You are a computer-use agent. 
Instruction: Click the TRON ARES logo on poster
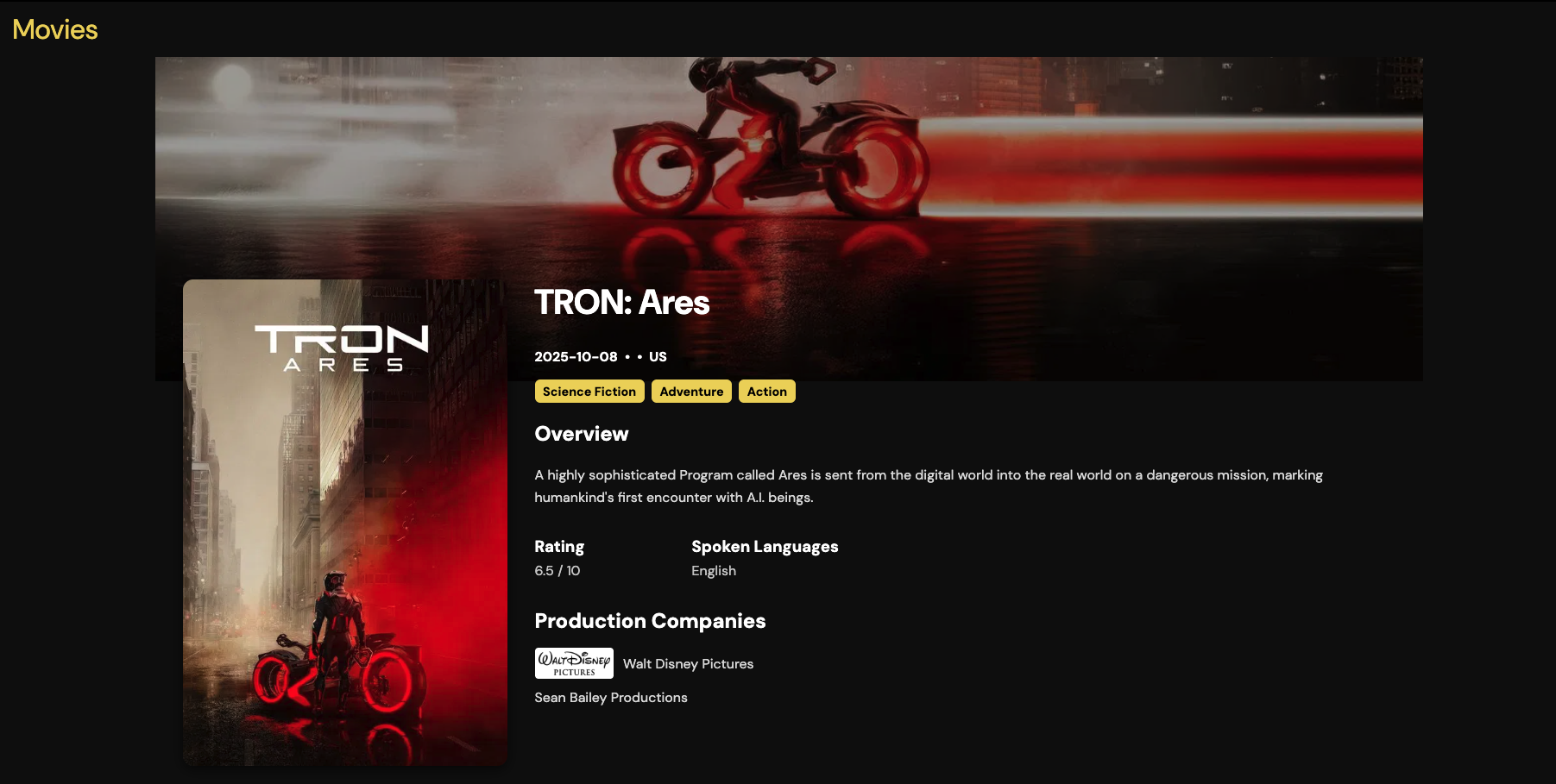[342, 348]
